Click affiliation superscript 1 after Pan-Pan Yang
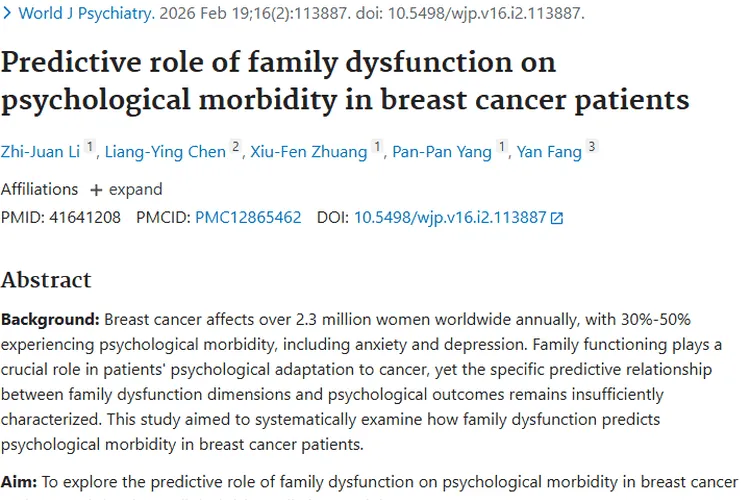 click(x=501, y=147)
